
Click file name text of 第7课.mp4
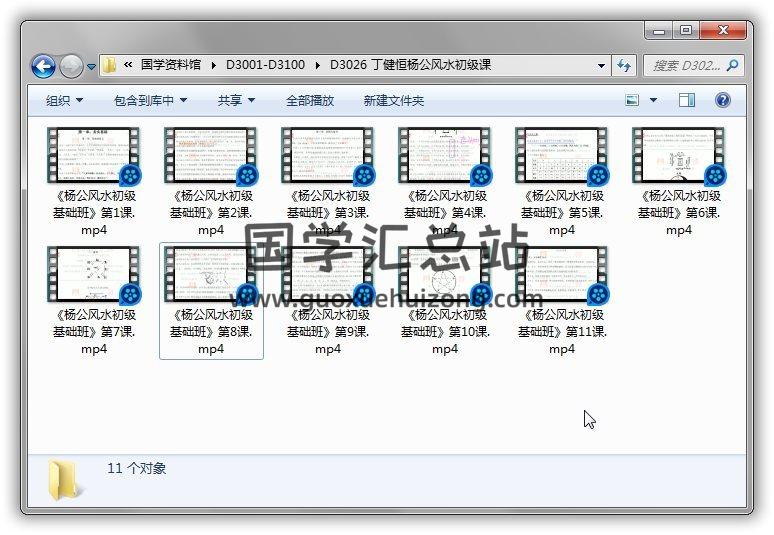[x=94, y=332]
